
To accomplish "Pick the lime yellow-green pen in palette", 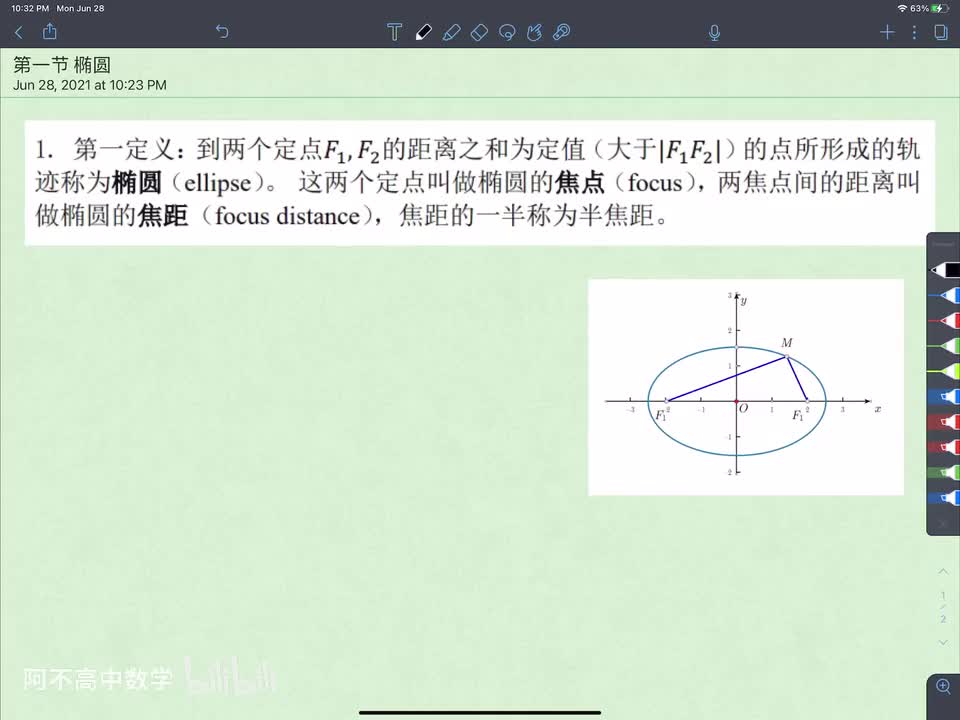I will coord(945,371).
